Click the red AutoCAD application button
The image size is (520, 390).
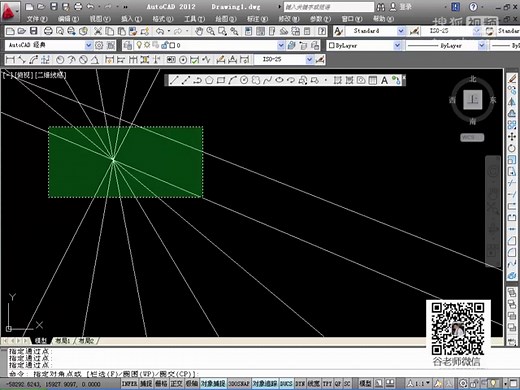[9, 12]
